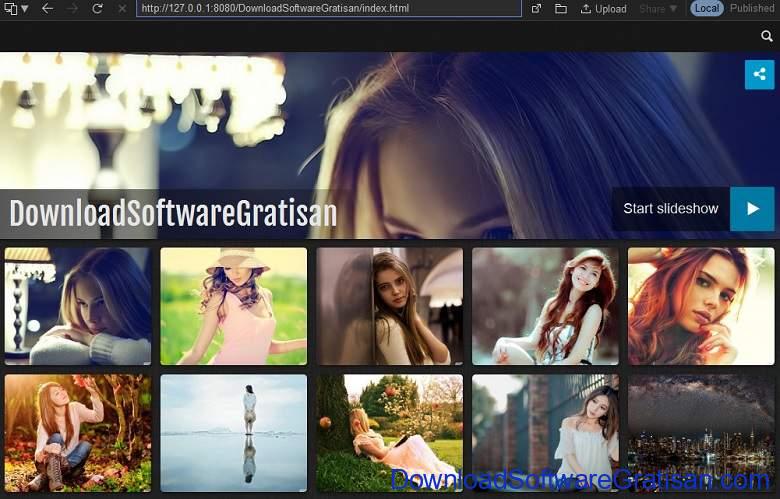Click the DownloadSoftwareGratisan album title
The image size is (780, 499).
[173, 213]
